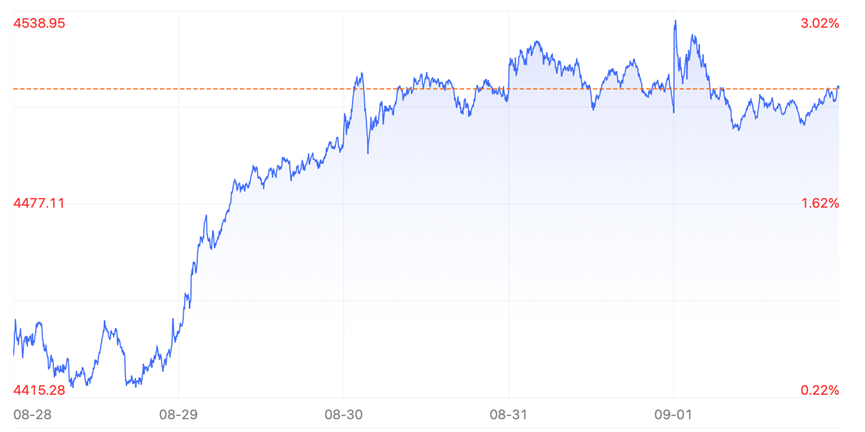The height and width of the screenshot is (432, 865).
Task: Click the orange dashed reference line
Action: pyautogui.click(x=426, y=89)
